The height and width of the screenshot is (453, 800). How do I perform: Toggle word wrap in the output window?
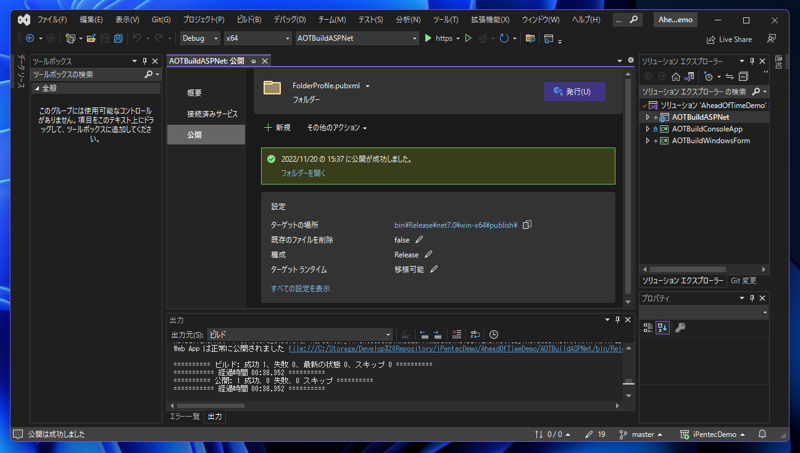pyautogui.click(x=475, y=334)
